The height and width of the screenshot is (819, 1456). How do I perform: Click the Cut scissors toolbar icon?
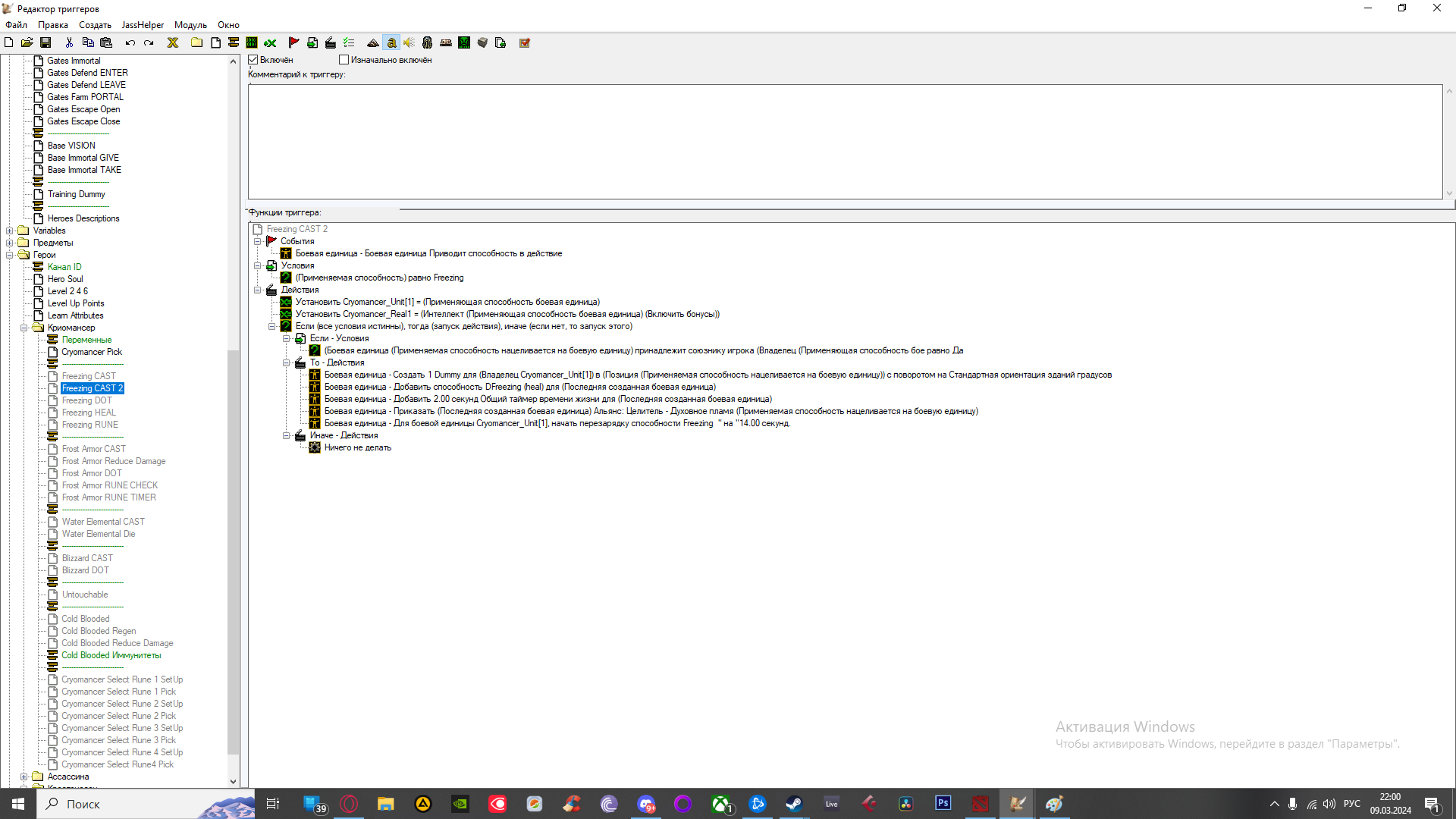click(69, 43)
